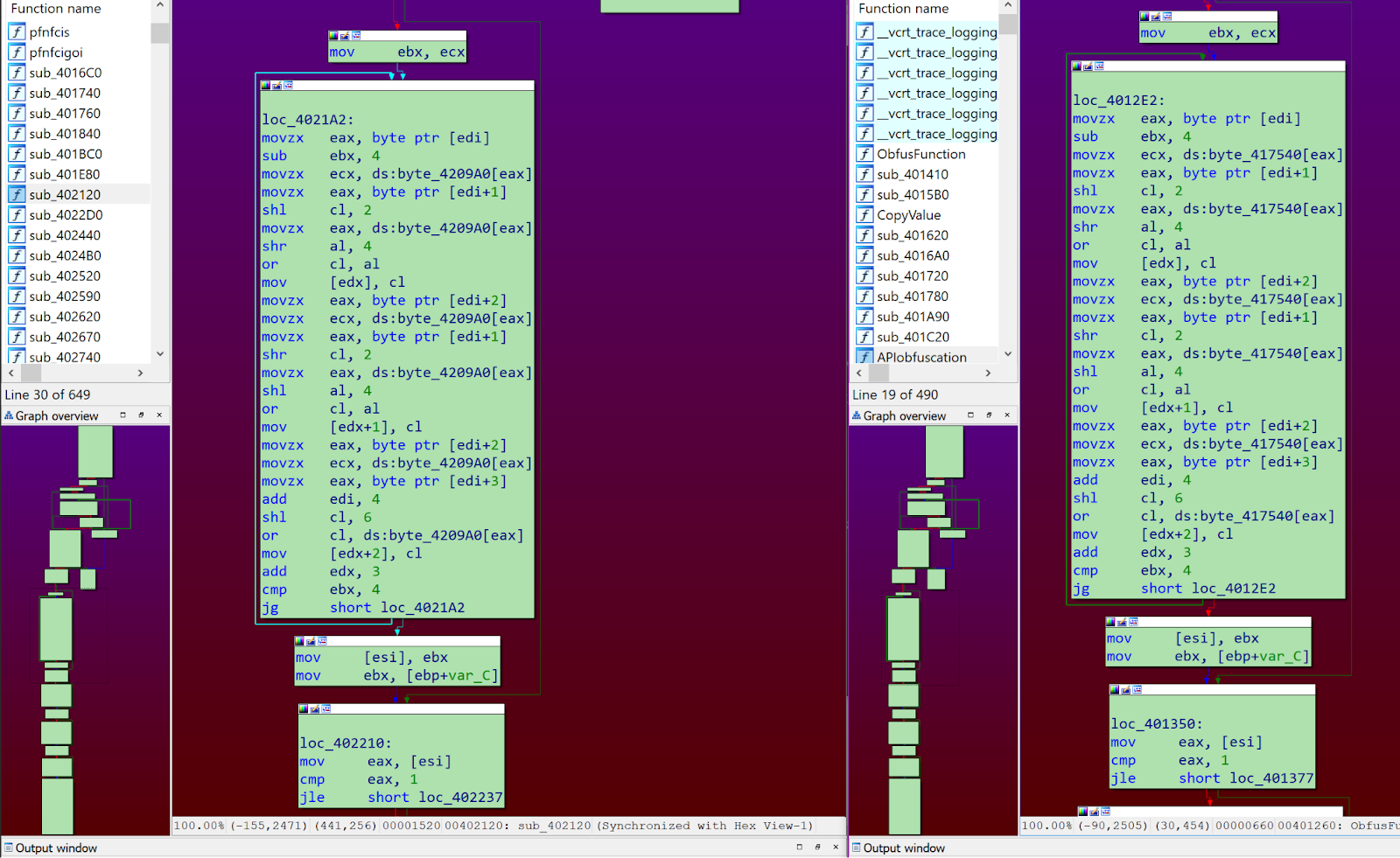Click group nodes icon on loc_4021A2 node header
The width and height of the screenshot is (1400, 858).
coord(288,86)
